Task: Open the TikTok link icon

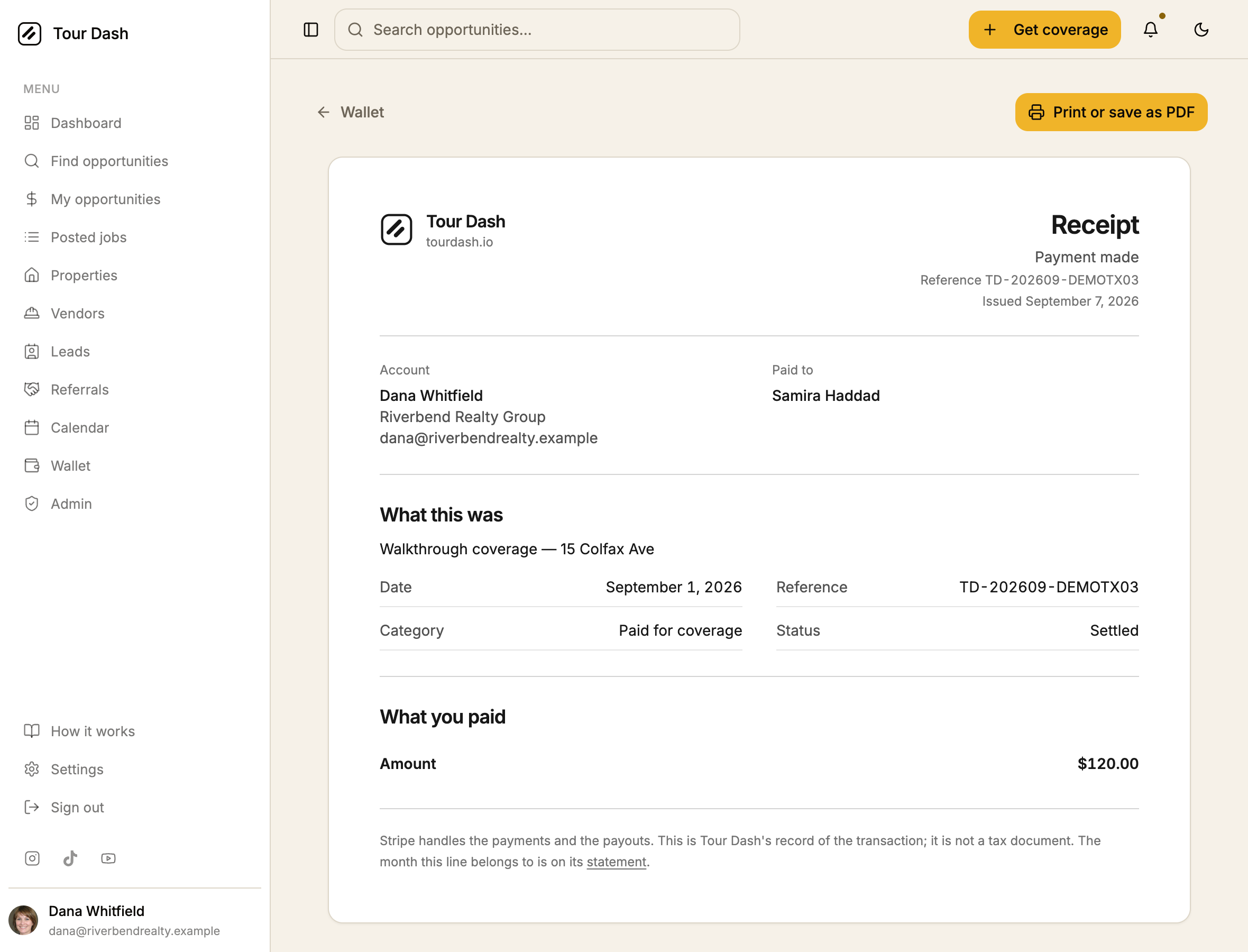Action: point(70,858)
